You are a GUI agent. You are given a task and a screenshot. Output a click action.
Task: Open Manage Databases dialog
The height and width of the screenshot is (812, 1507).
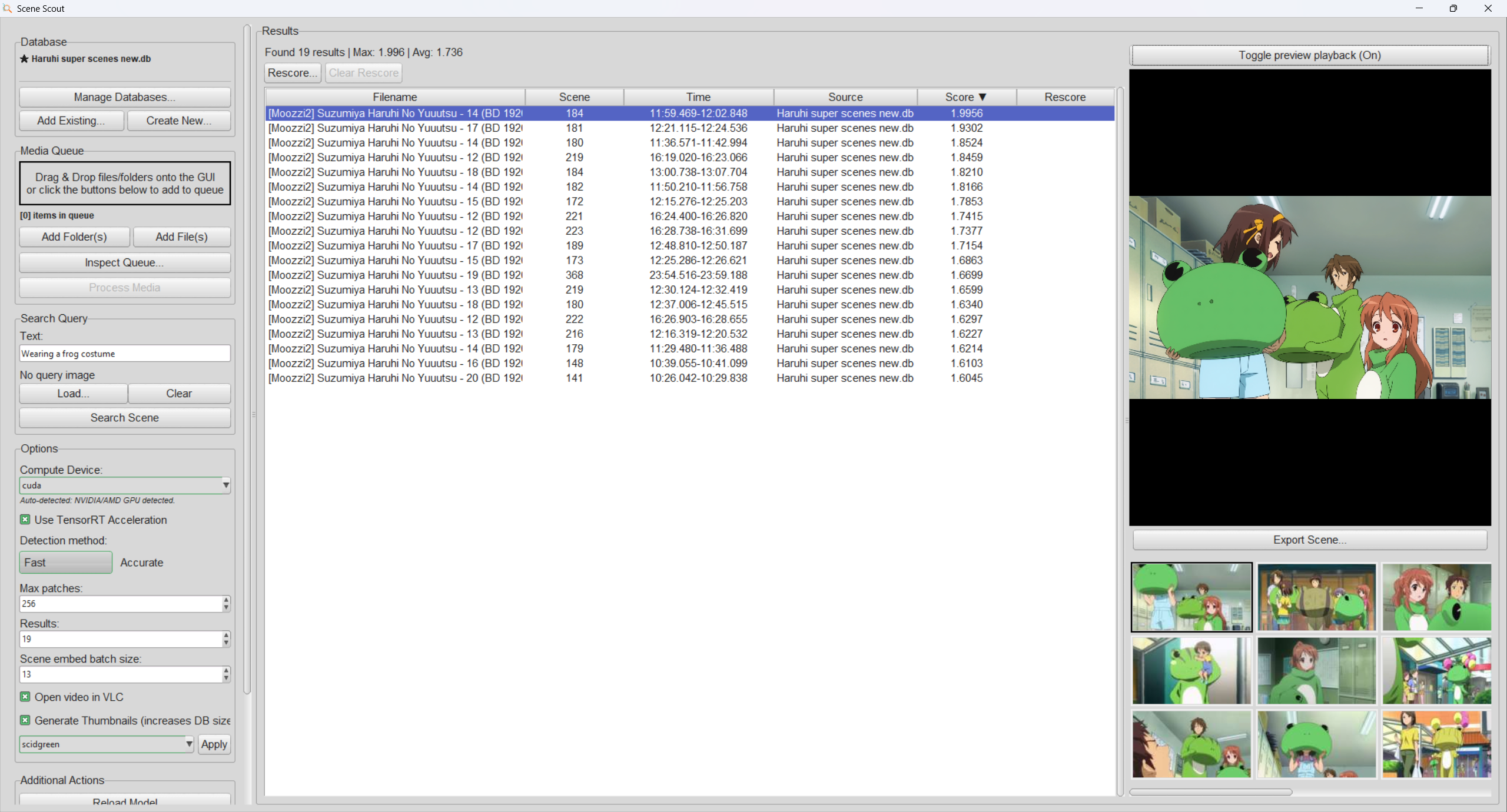point(125,97)
